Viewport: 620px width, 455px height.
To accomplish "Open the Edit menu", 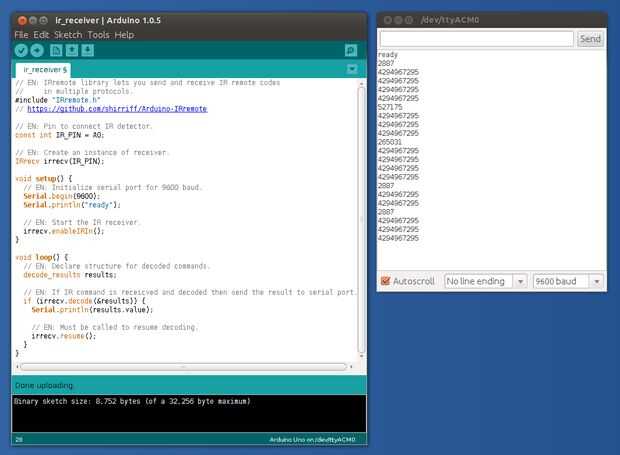I will pyautogui.click(x=41, y=35).
